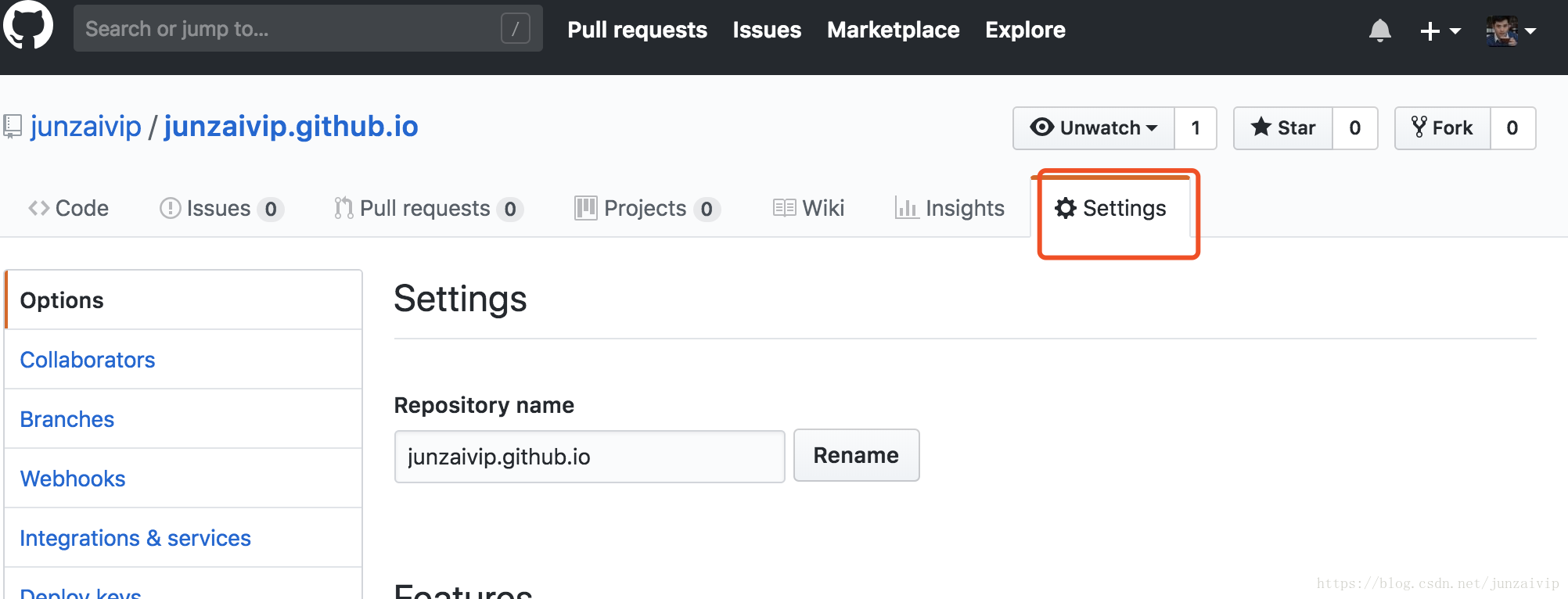Viewport: 1568px width, 599px height.
Task: Open Pull requests in top navigation
Action: (x=637, y=30)
